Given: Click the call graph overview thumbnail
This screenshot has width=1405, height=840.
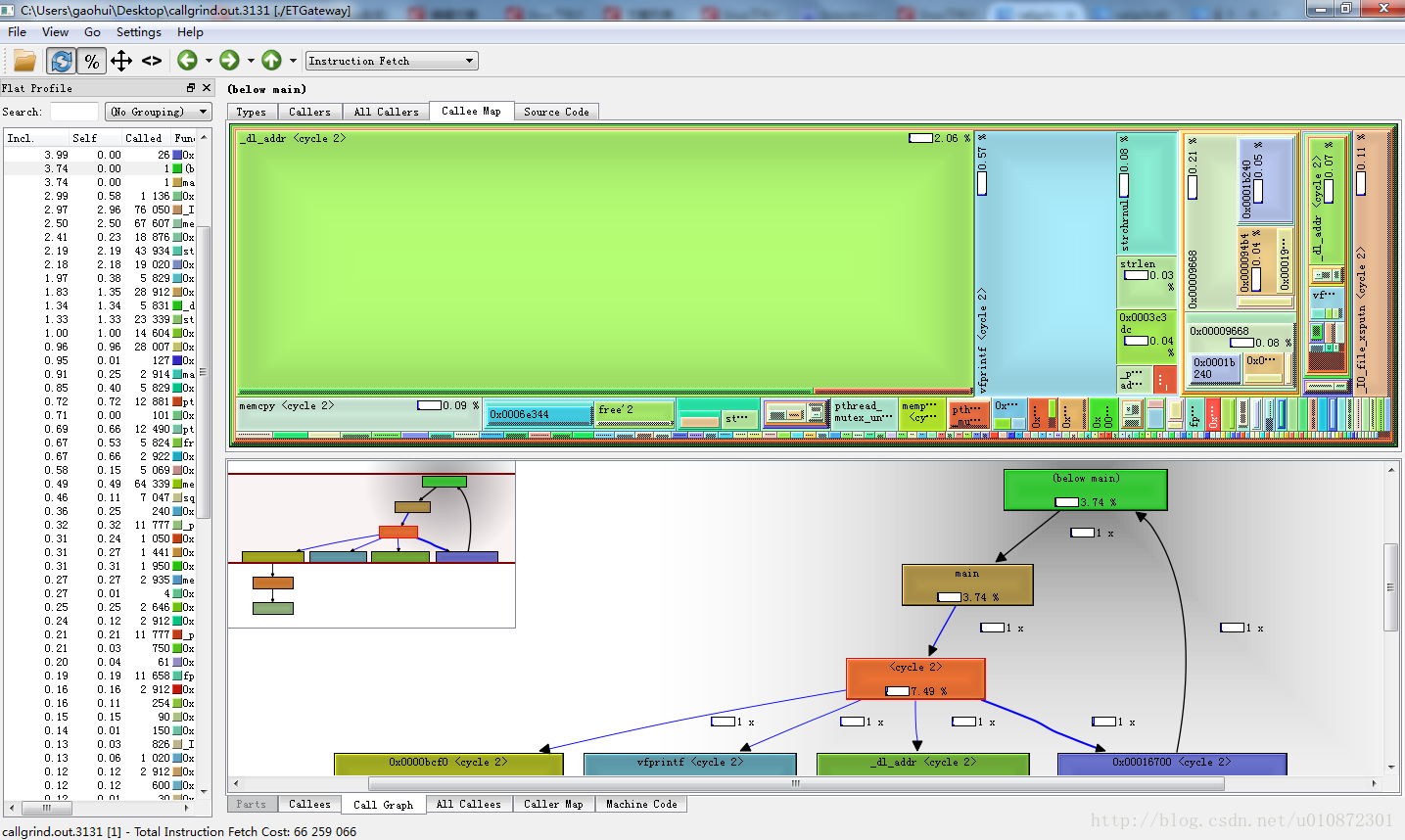Looking at the screenshot, I should (x=372, y=544).
